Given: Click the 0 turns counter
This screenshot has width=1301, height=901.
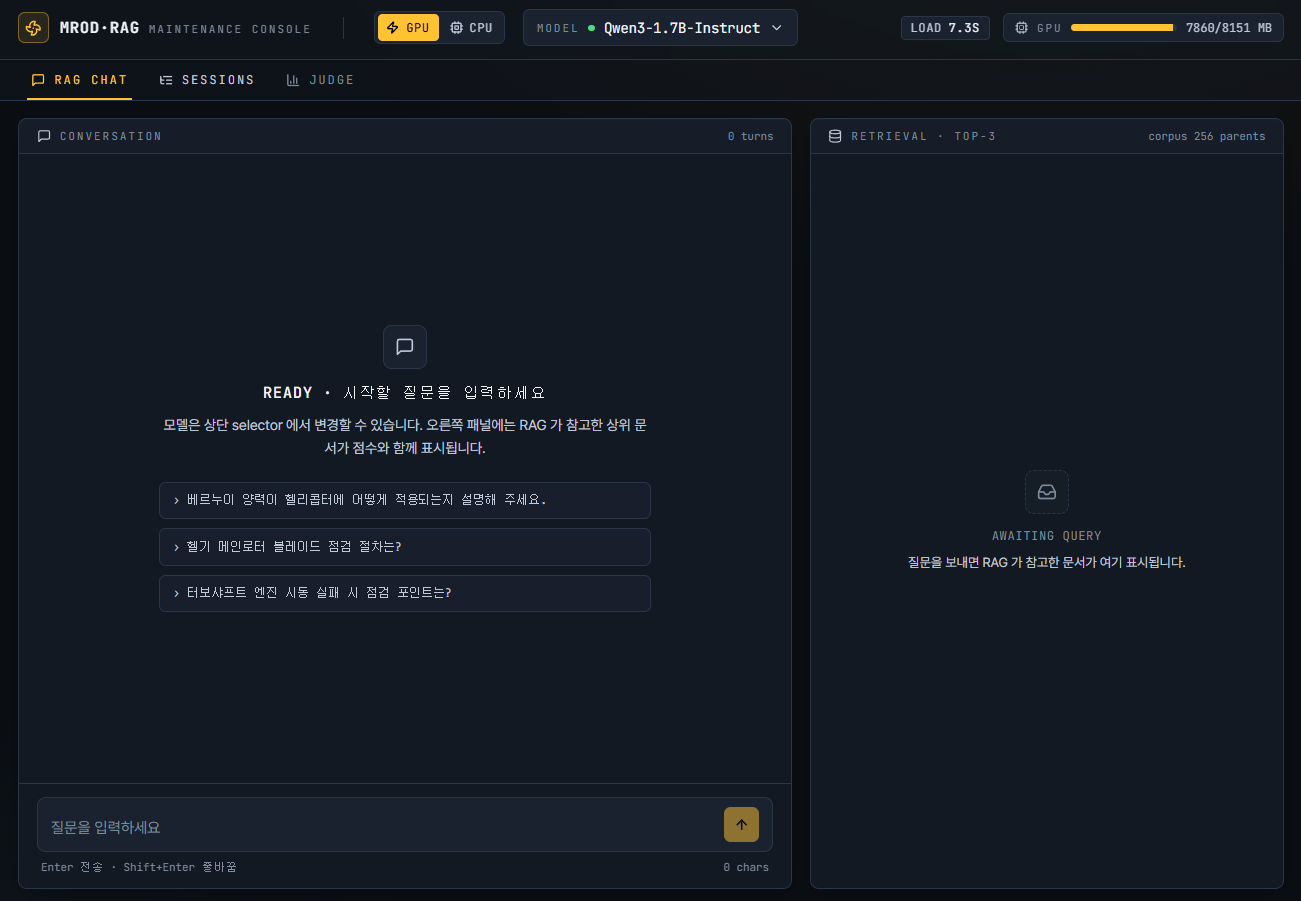Looking at the screenshot, I should tap(750, 136).
